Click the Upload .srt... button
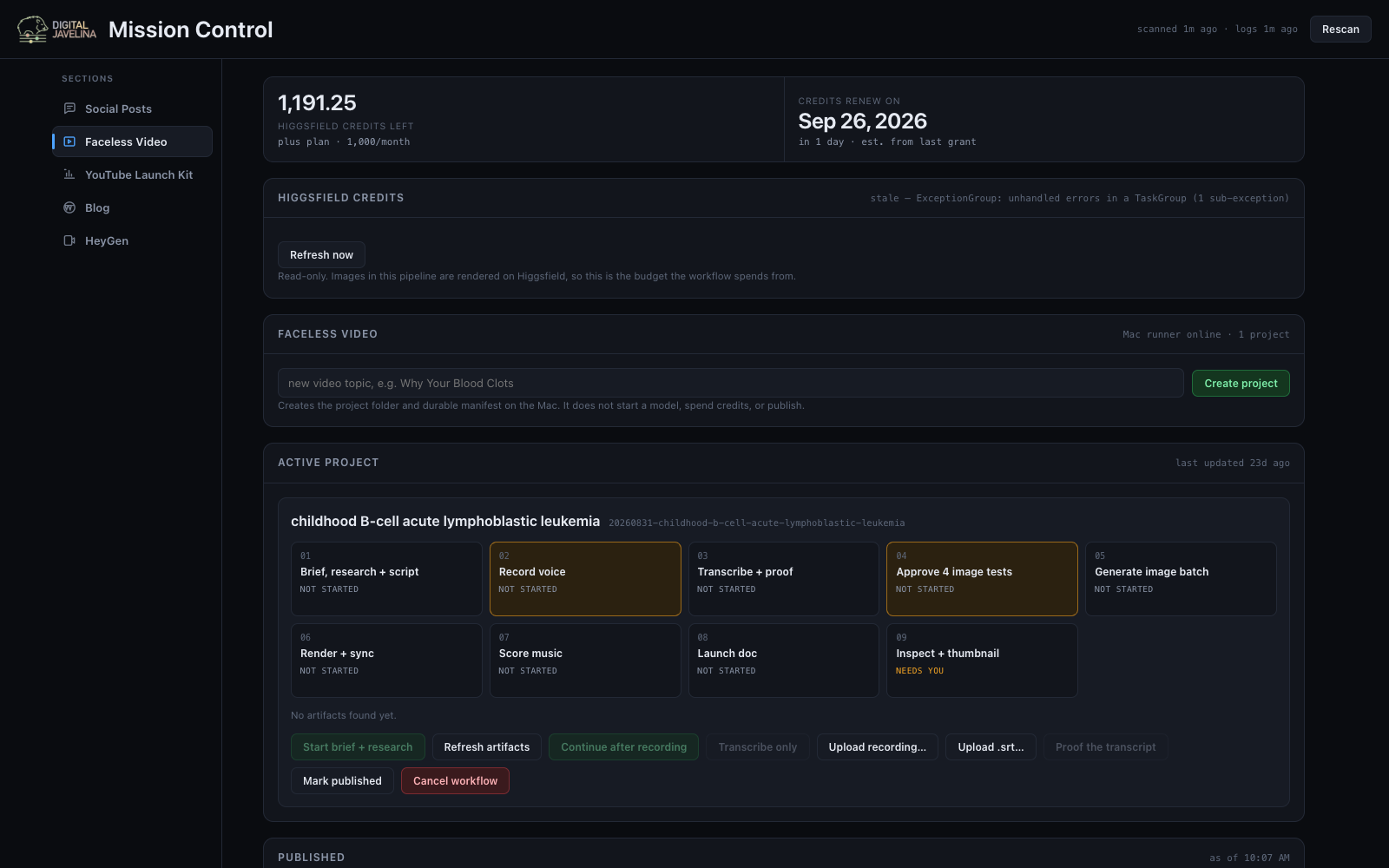 [991, 747]
